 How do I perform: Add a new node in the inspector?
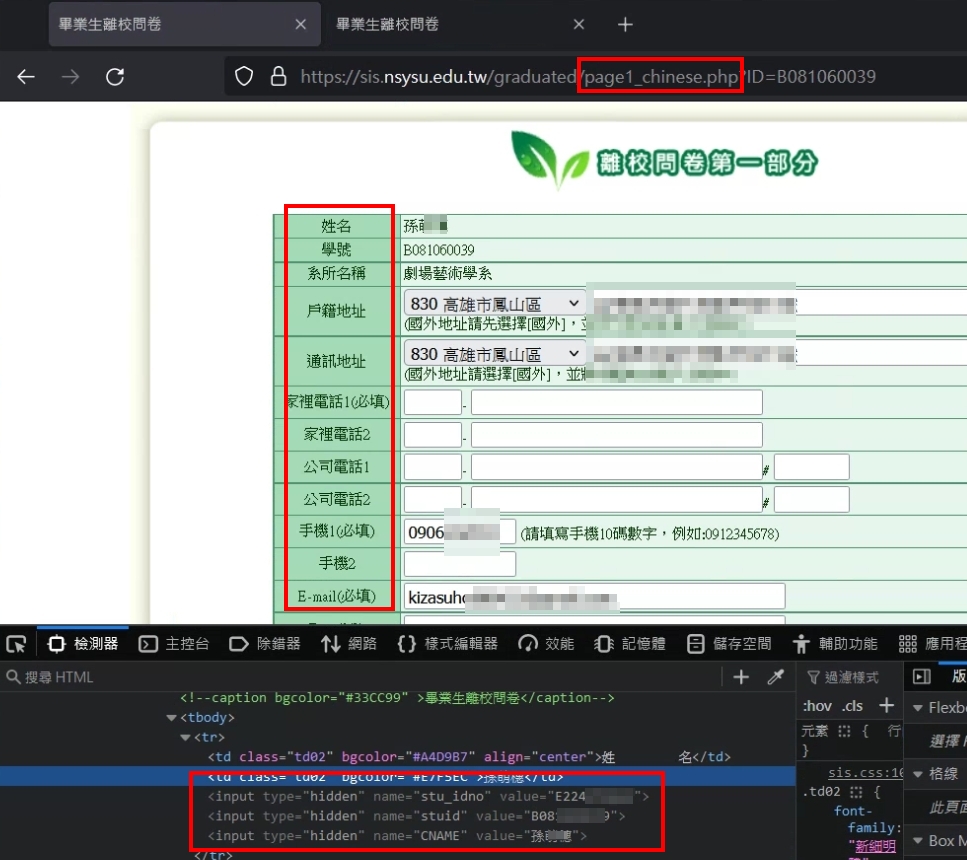(741, 677)
